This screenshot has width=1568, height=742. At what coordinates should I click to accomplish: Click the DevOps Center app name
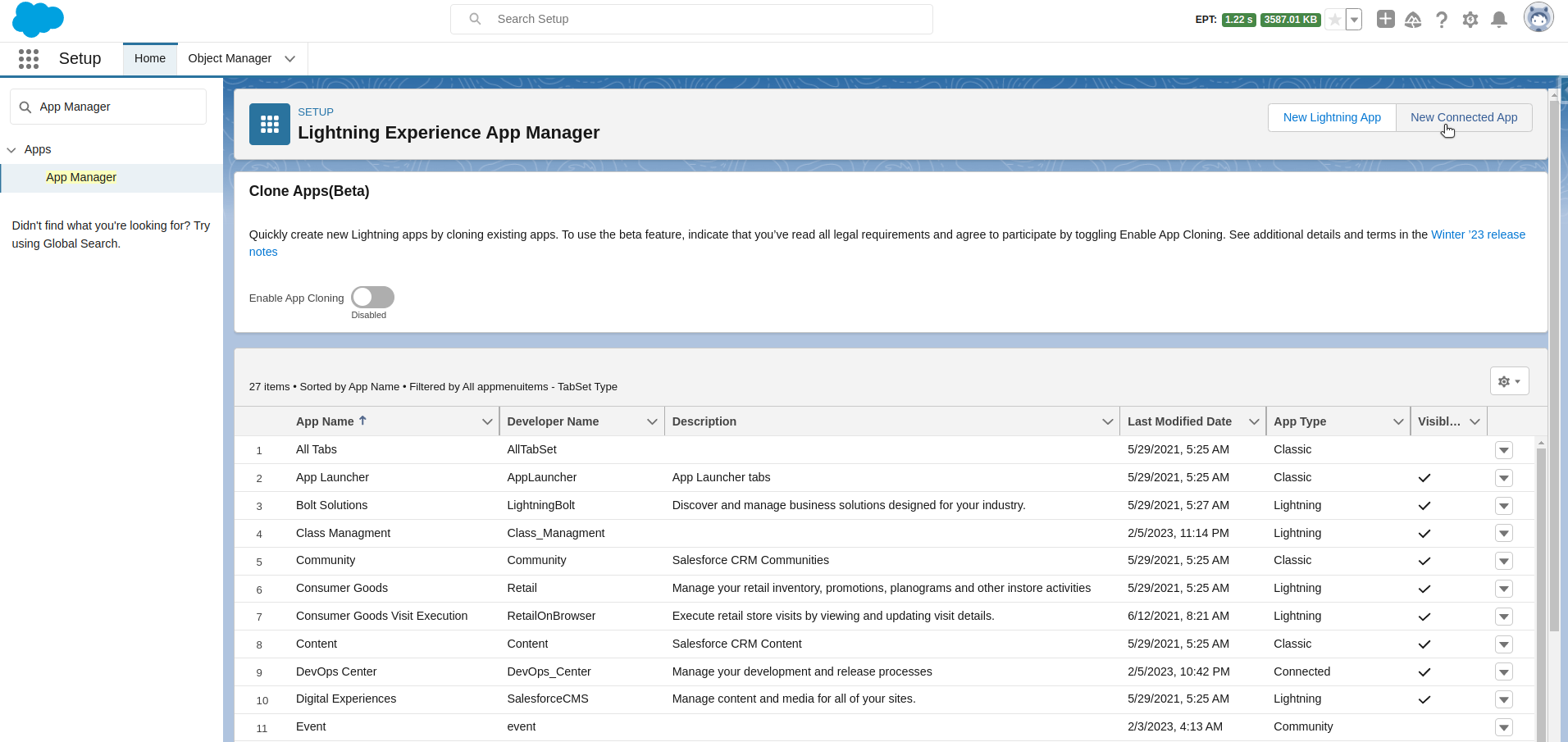point(336,671)
